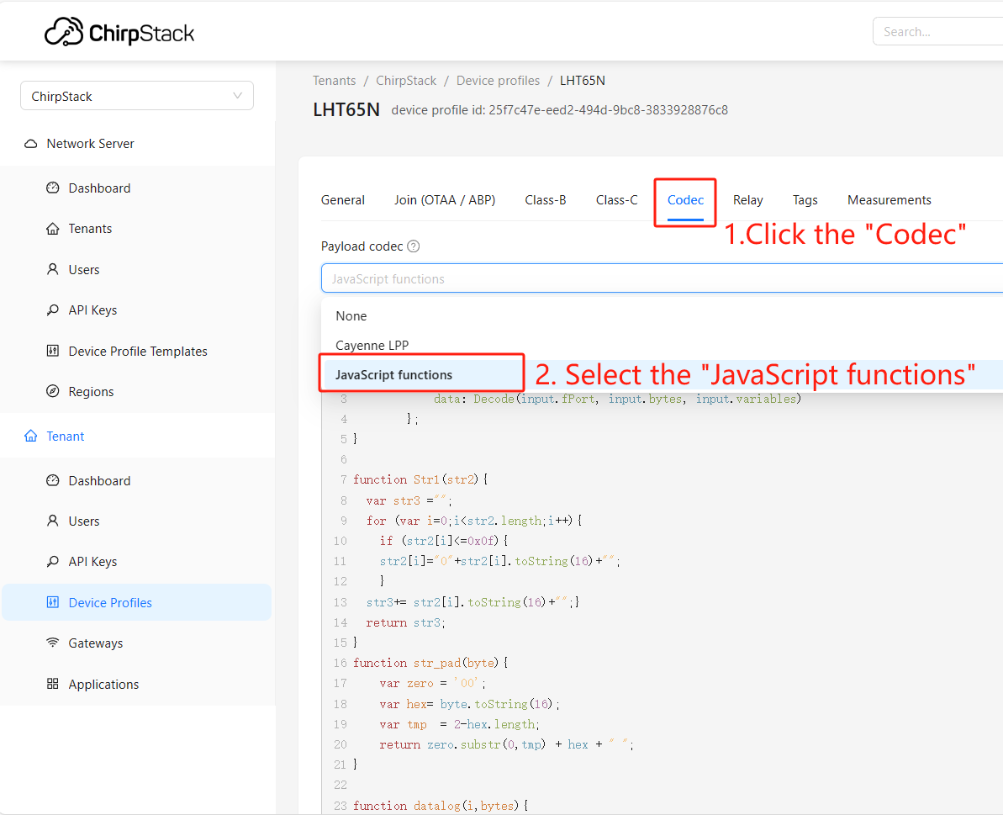Go to Tenants breadcrumb link
This screenshot has height=815, width=1003.
point(334,81)
